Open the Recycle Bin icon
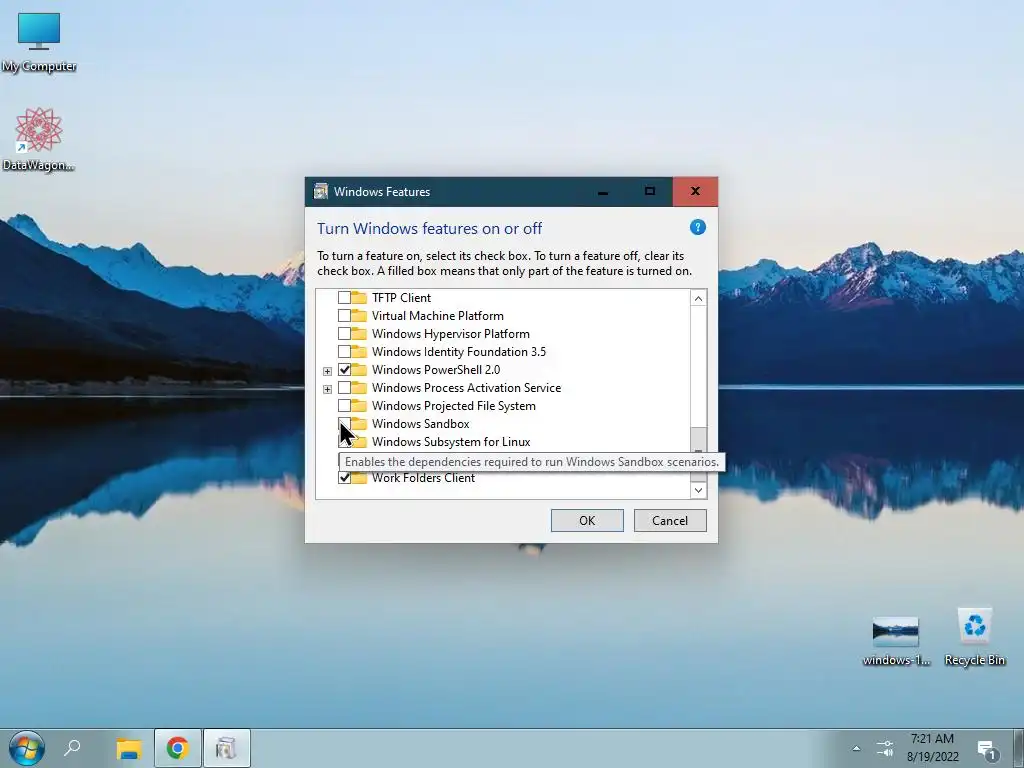 pyautogui.click(x=974, y=637)
